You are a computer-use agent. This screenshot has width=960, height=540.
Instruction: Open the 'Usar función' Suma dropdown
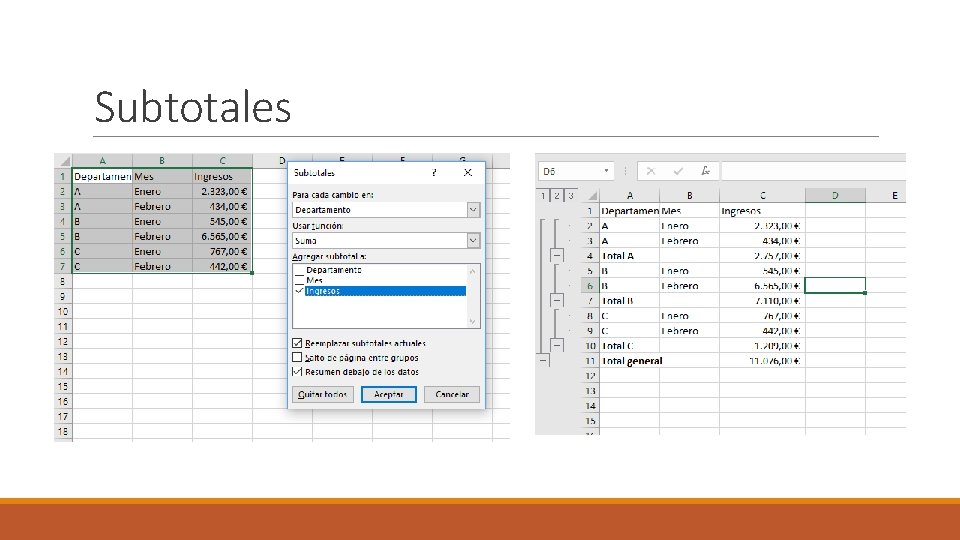tap(473, 241)
